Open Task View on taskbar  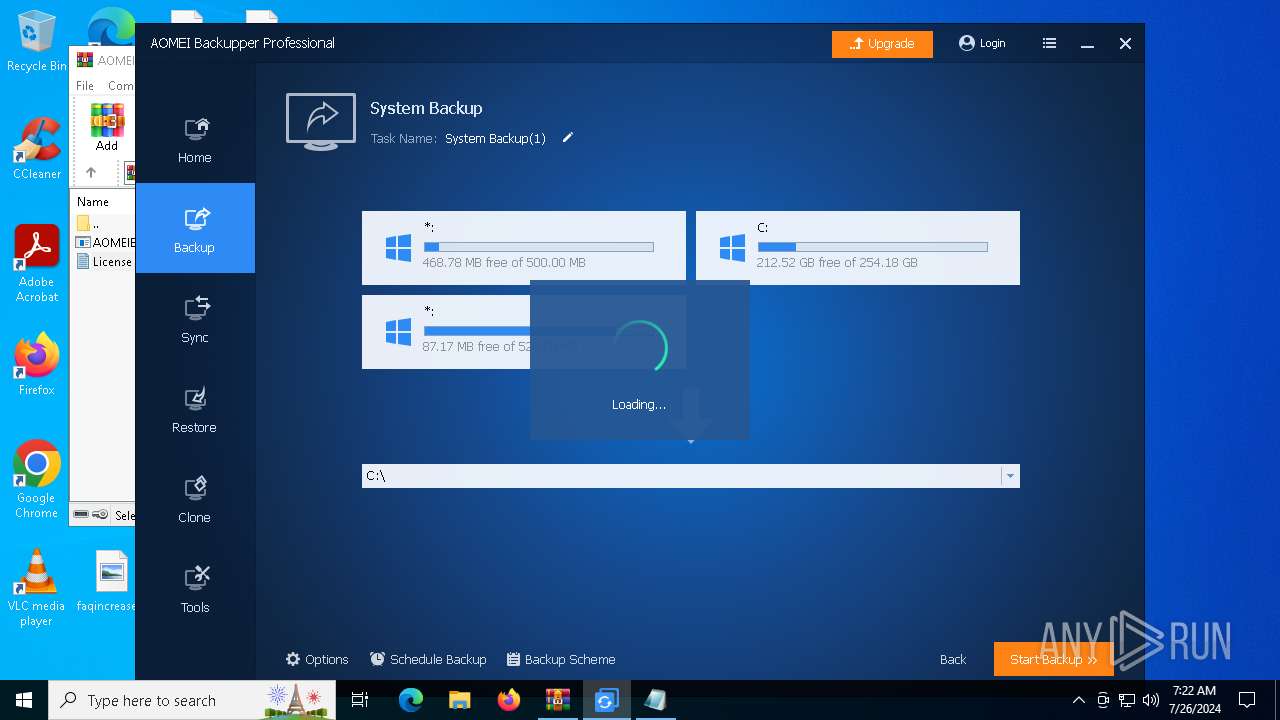361,700
